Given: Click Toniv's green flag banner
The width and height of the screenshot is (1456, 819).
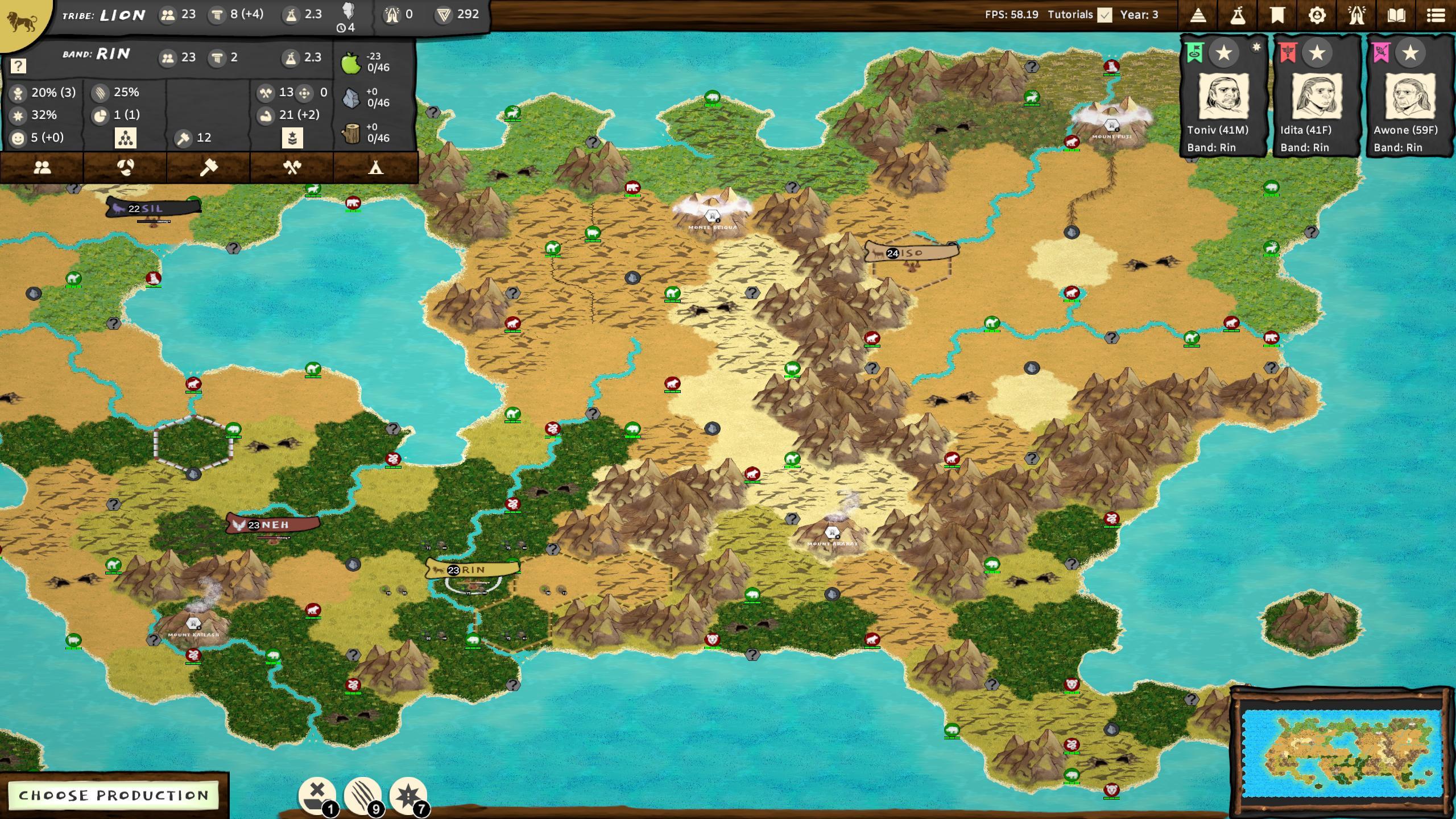Looking at the screenshot, I should point(1195,53).
